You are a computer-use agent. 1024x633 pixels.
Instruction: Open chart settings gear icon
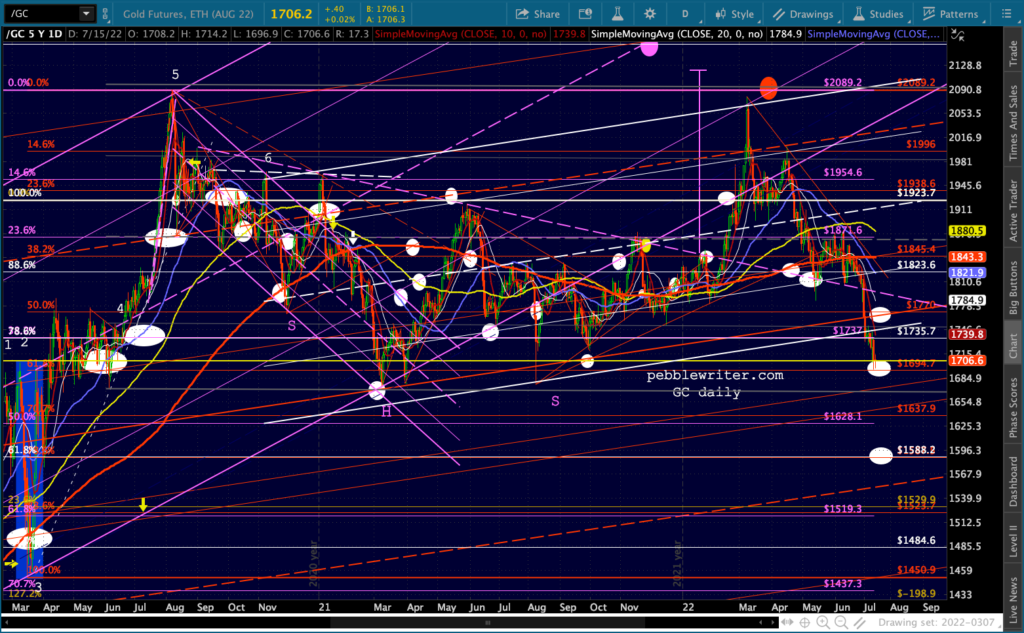(x=649, y=14)
